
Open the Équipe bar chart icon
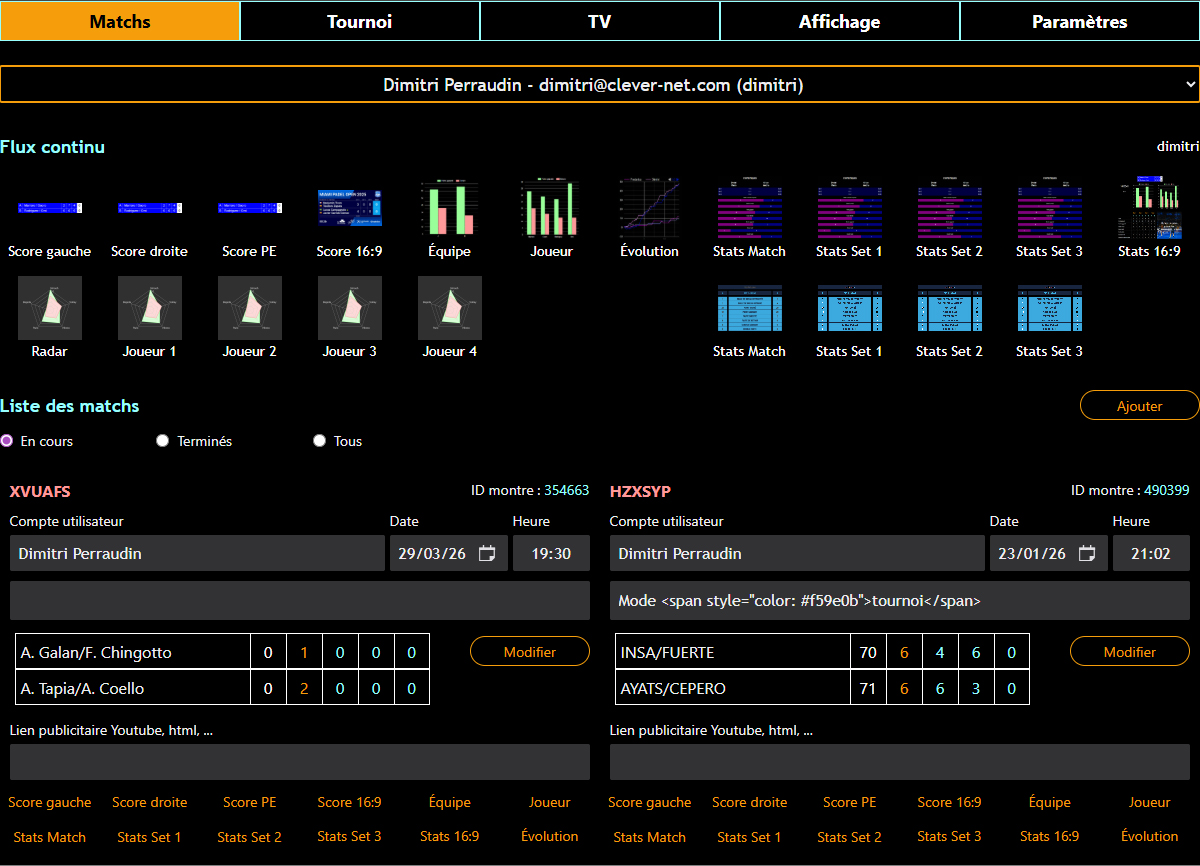pos(449,208)
